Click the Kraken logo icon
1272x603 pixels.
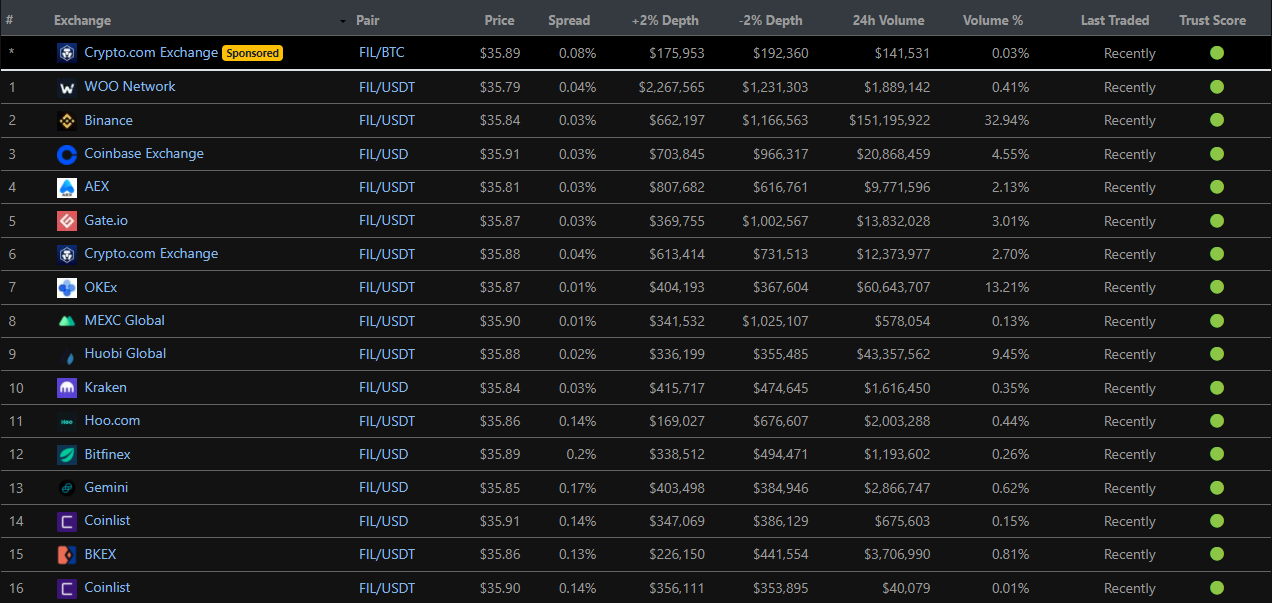coord(67,388)
